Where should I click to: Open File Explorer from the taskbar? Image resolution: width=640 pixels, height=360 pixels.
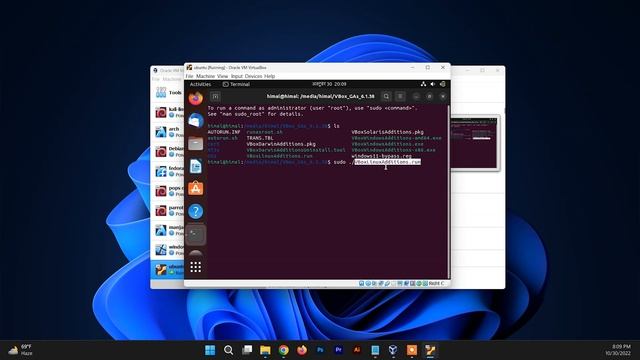[265, 350]
